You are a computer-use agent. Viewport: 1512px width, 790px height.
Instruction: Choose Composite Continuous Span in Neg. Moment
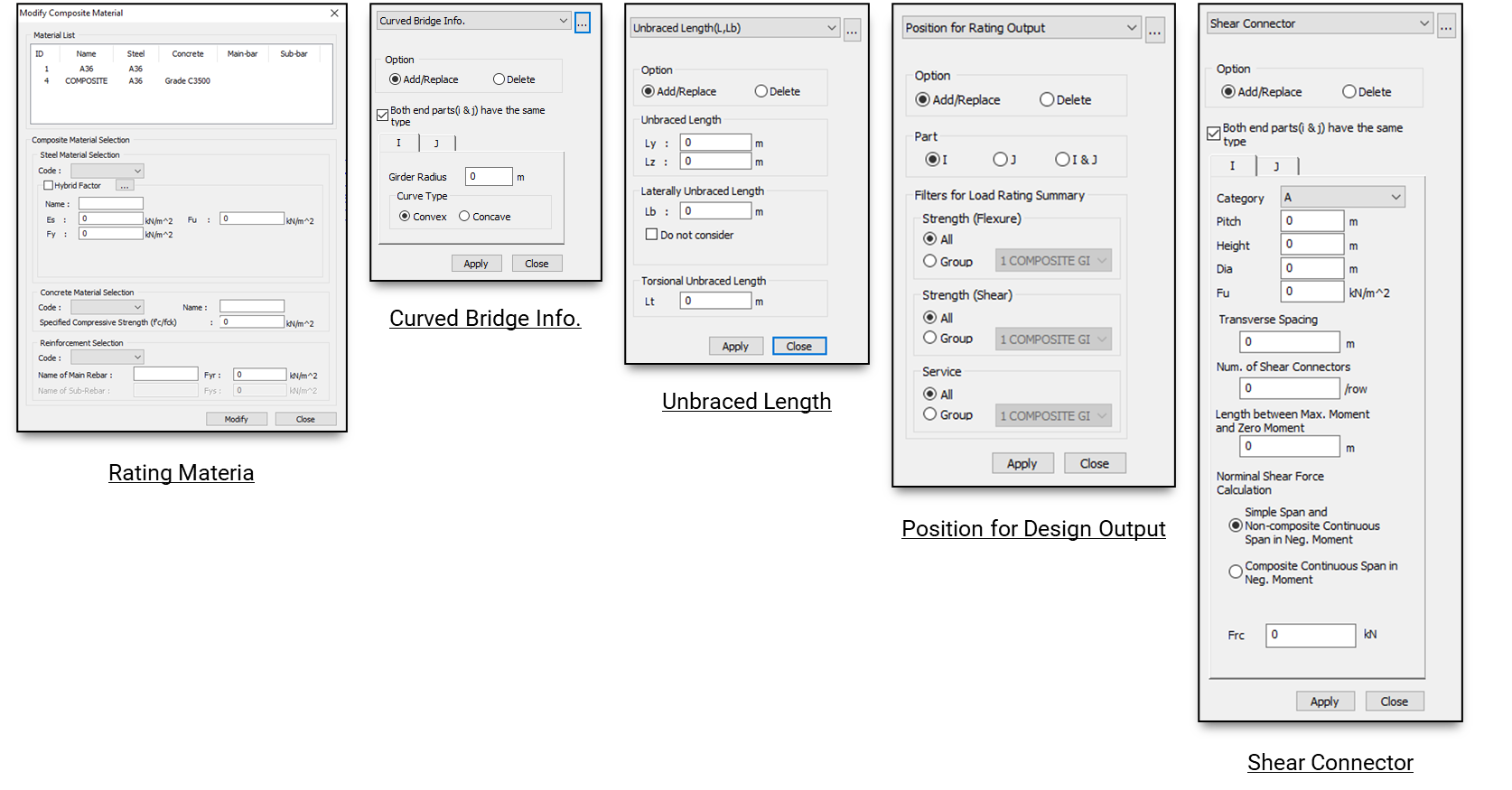click(1235, 572)
